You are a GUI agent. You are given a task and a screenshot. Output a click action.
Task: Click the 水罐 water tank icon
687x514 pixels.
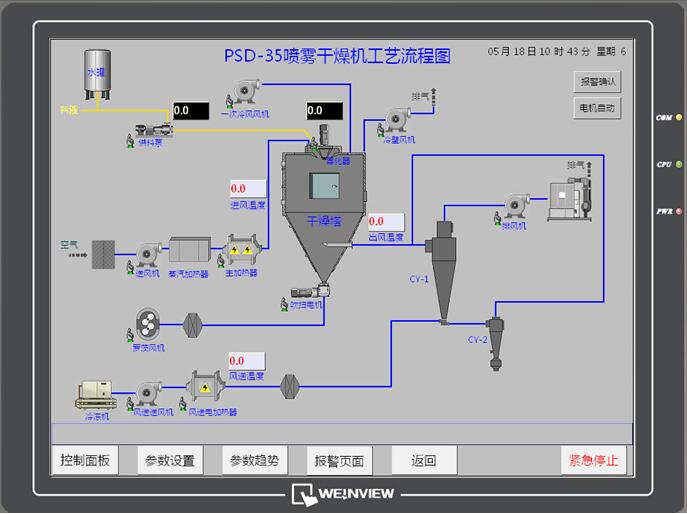(96, 74)
